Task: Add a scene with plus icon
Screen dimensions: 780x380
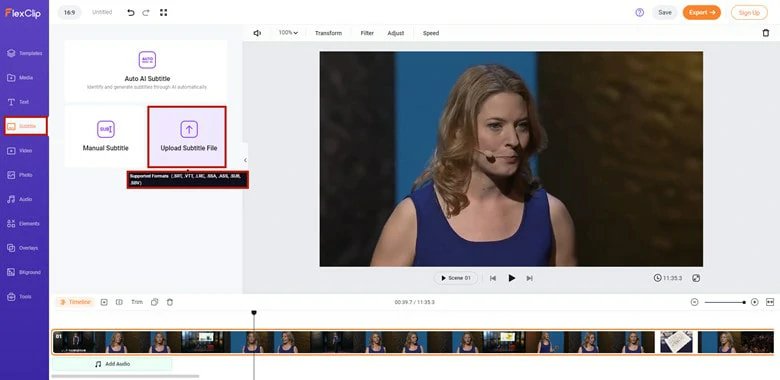Action: [x=104, y=302]
